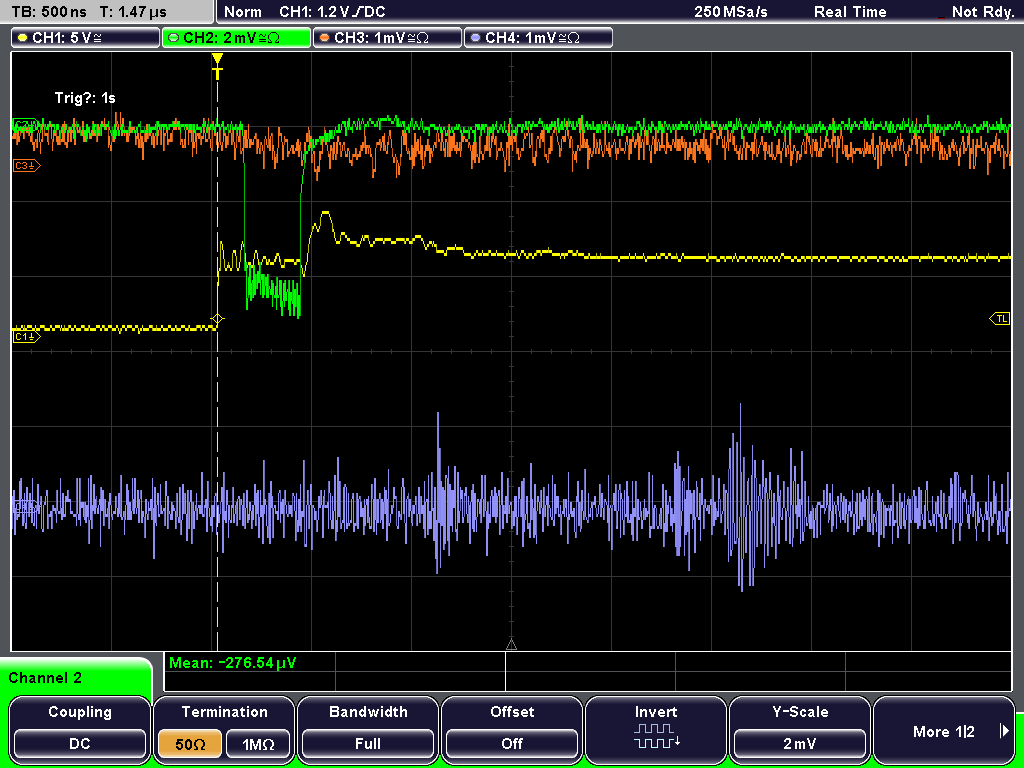Click the CH1: 1.2 V trigger source info

point(332,11)
